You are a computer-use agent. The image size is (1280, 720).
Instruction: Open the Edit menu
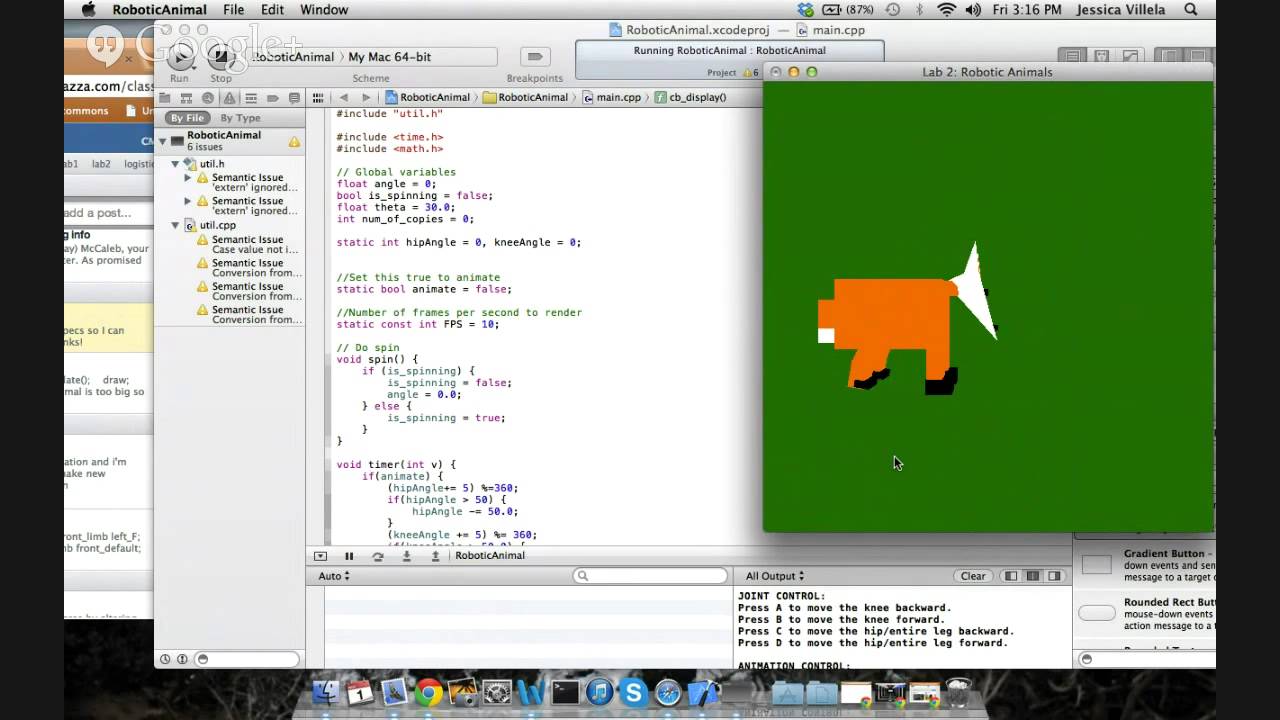click(272, 10)
